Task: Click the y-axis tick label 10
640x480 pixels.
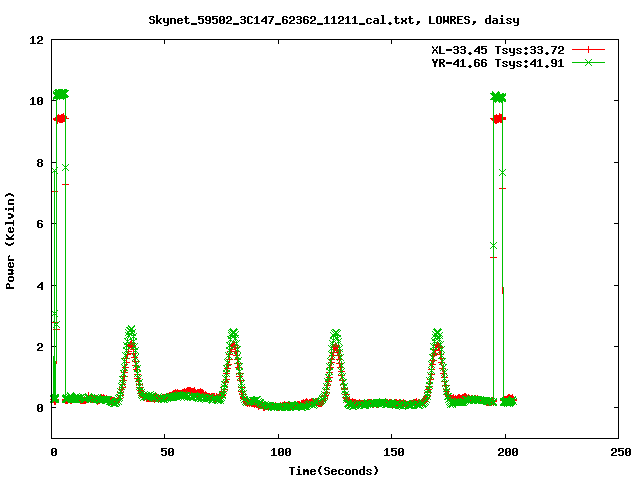Action: tap(36, 101)
